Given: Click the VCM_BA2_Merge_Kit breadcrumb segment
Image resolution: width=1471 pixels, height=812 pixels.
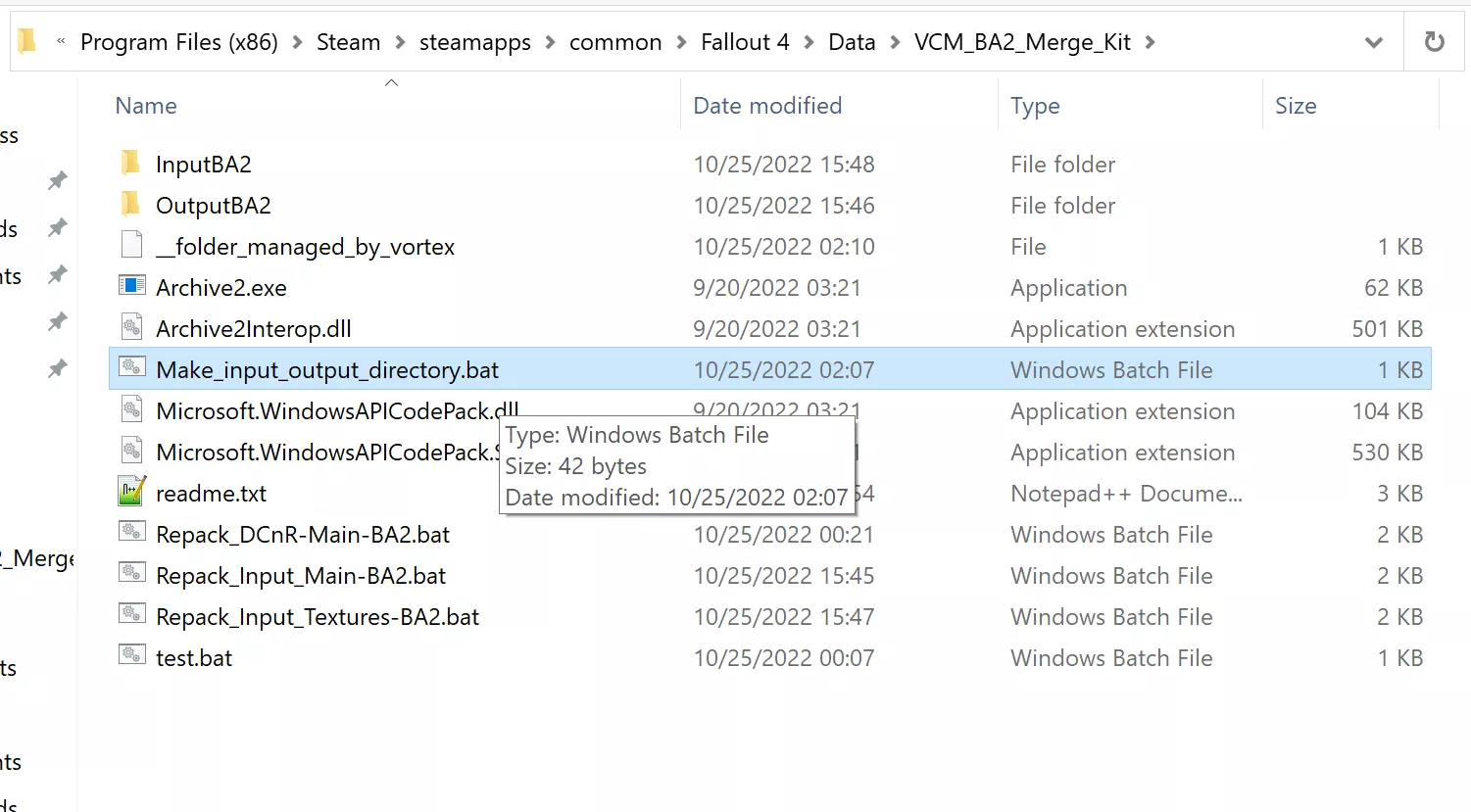Looking at the screenshot, I should point(1022,42).
